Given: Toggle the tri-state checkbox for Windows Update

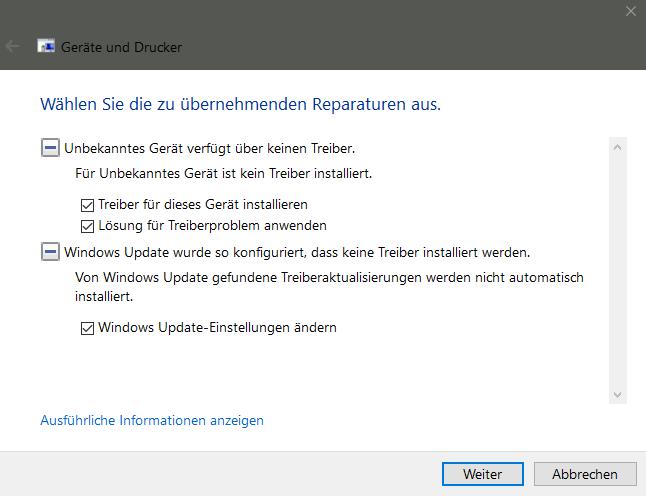Looking at the screenshot, I should [x=50, y=252].
